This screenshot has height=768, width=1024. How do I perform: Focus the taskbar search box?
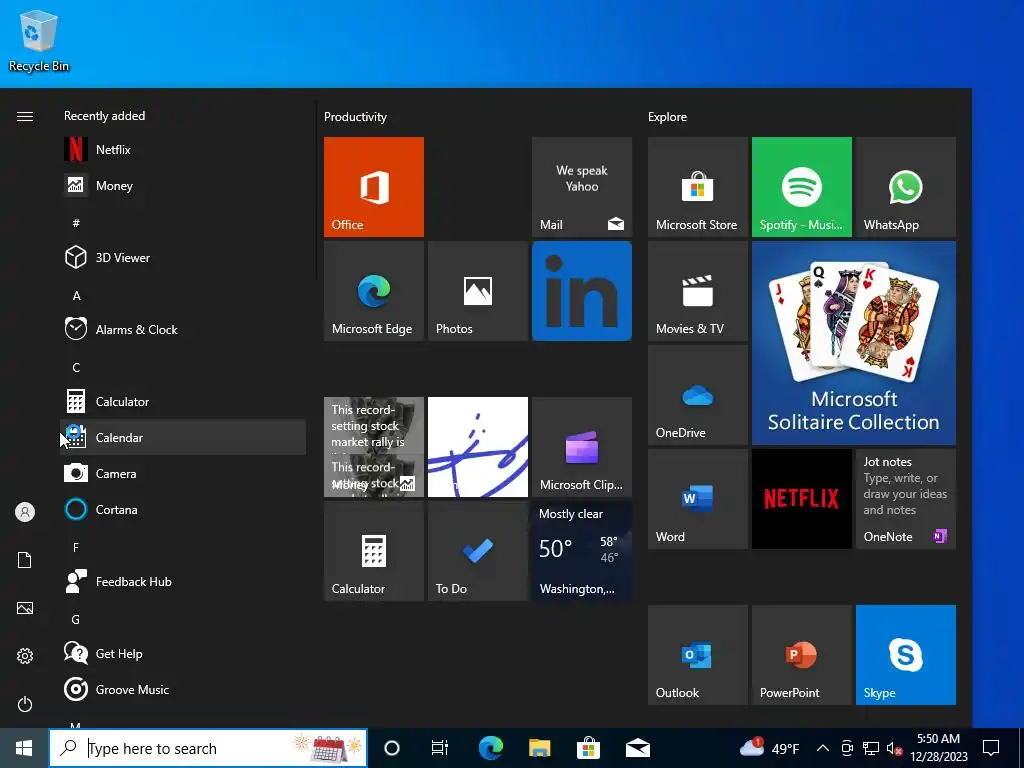click(x=208, y=748)
